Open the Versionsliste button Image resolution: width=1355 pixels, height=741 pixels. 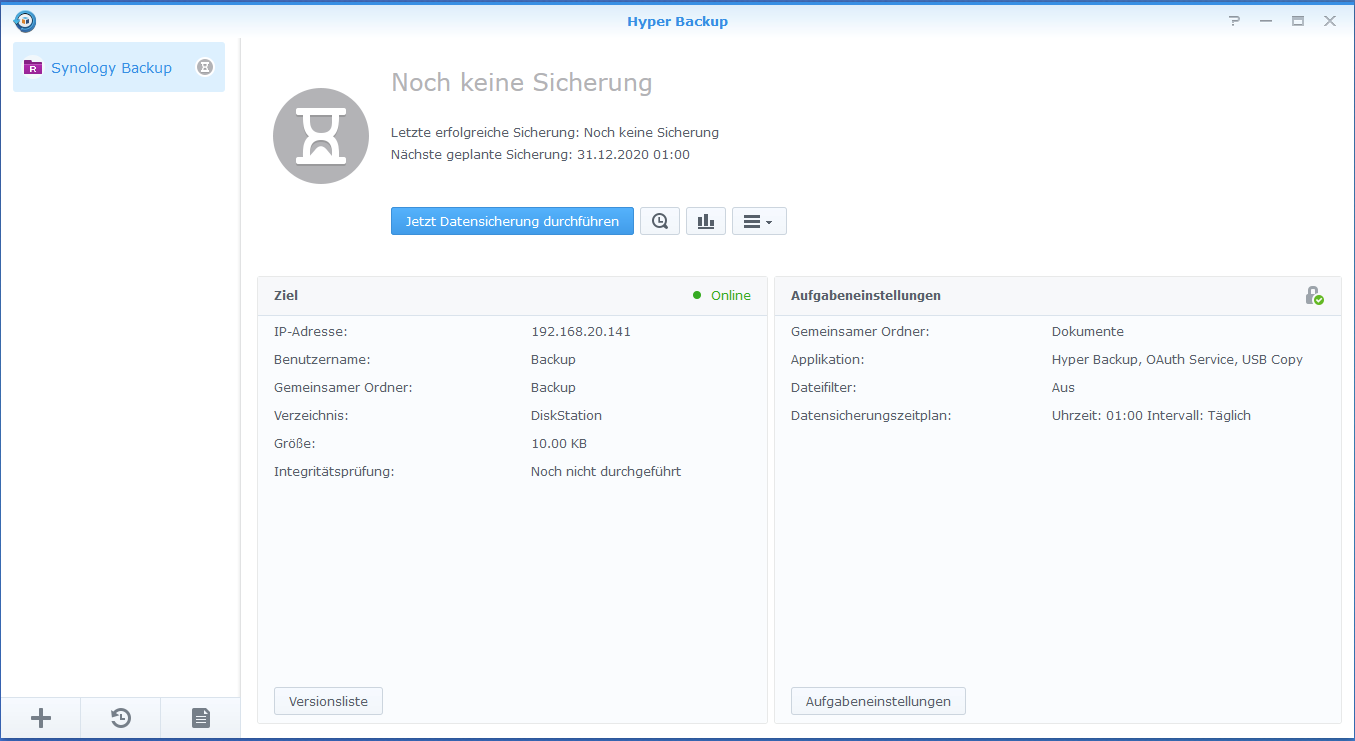[328, 701]
